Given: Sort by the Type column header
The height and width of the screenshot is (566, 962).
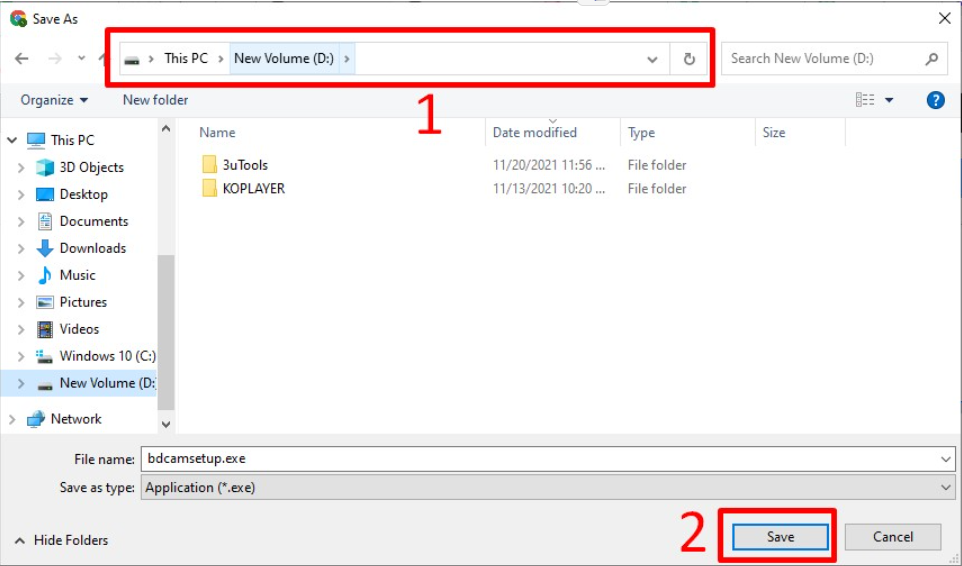Looking at the screenshot, I should (x=641, y=132).
